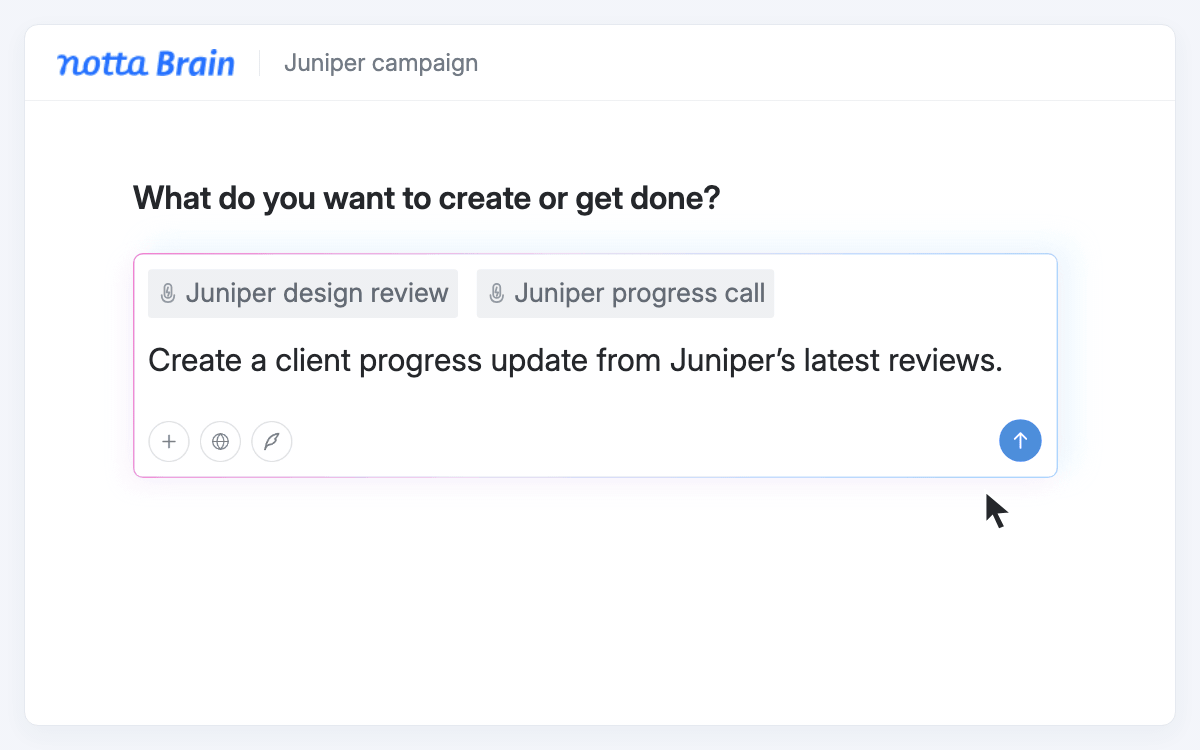Open the Juniper design review attachment chip
The image size is (1200, 750).
[x=303, y=294]
